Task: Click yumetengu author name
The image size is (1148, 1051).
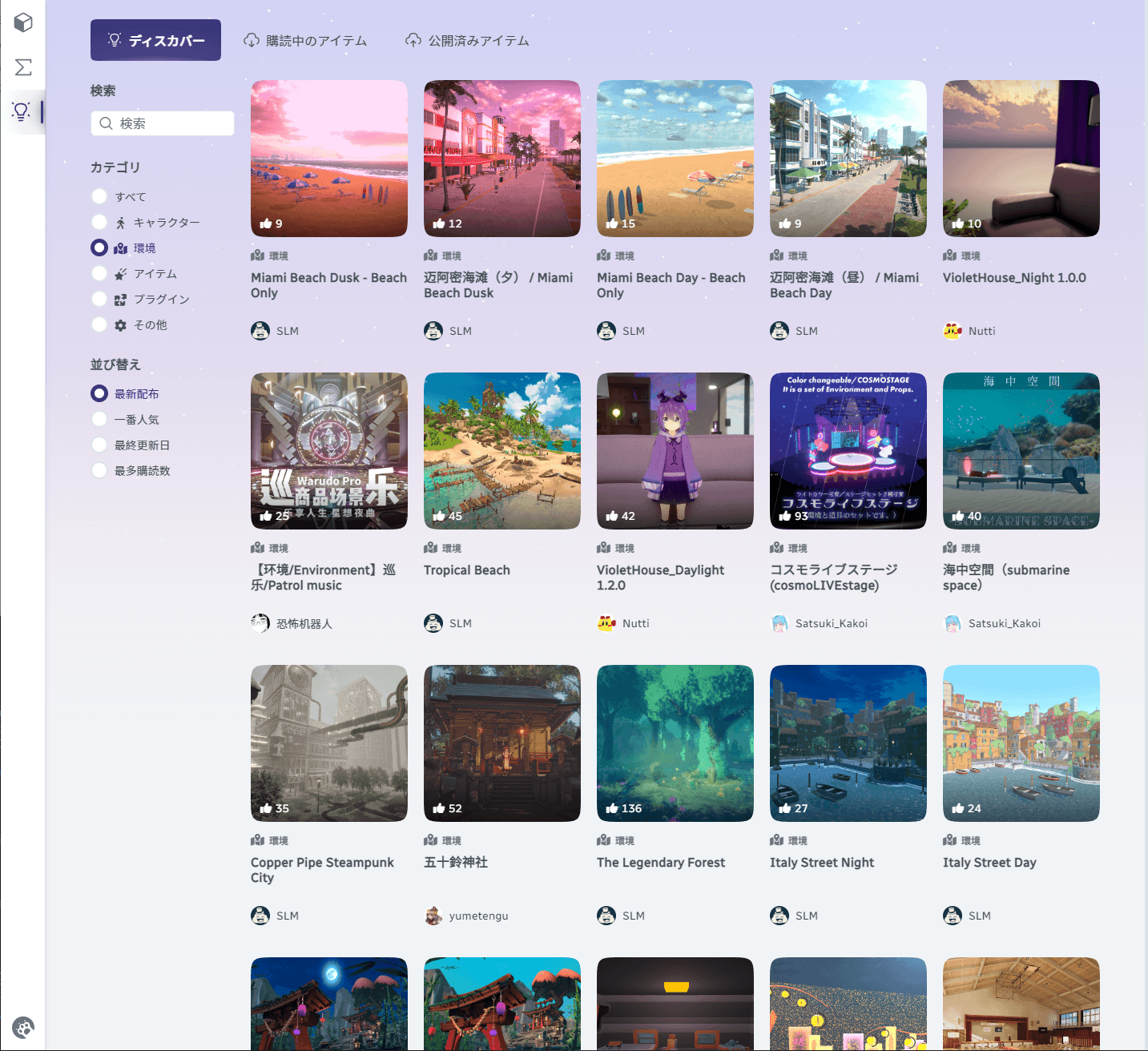Action: click(x=478, y=916)
